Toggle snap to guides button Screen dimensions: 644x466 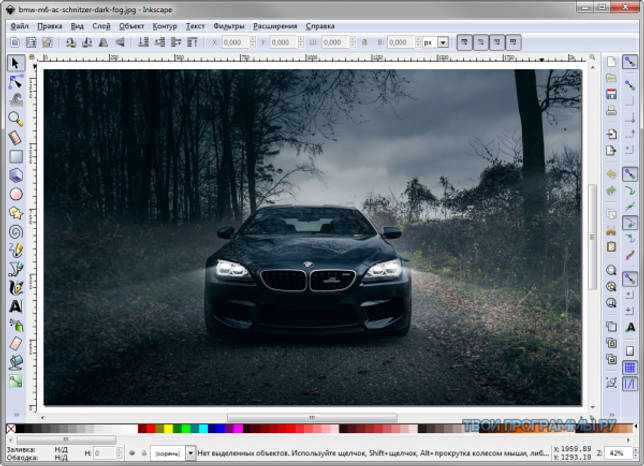630,384
